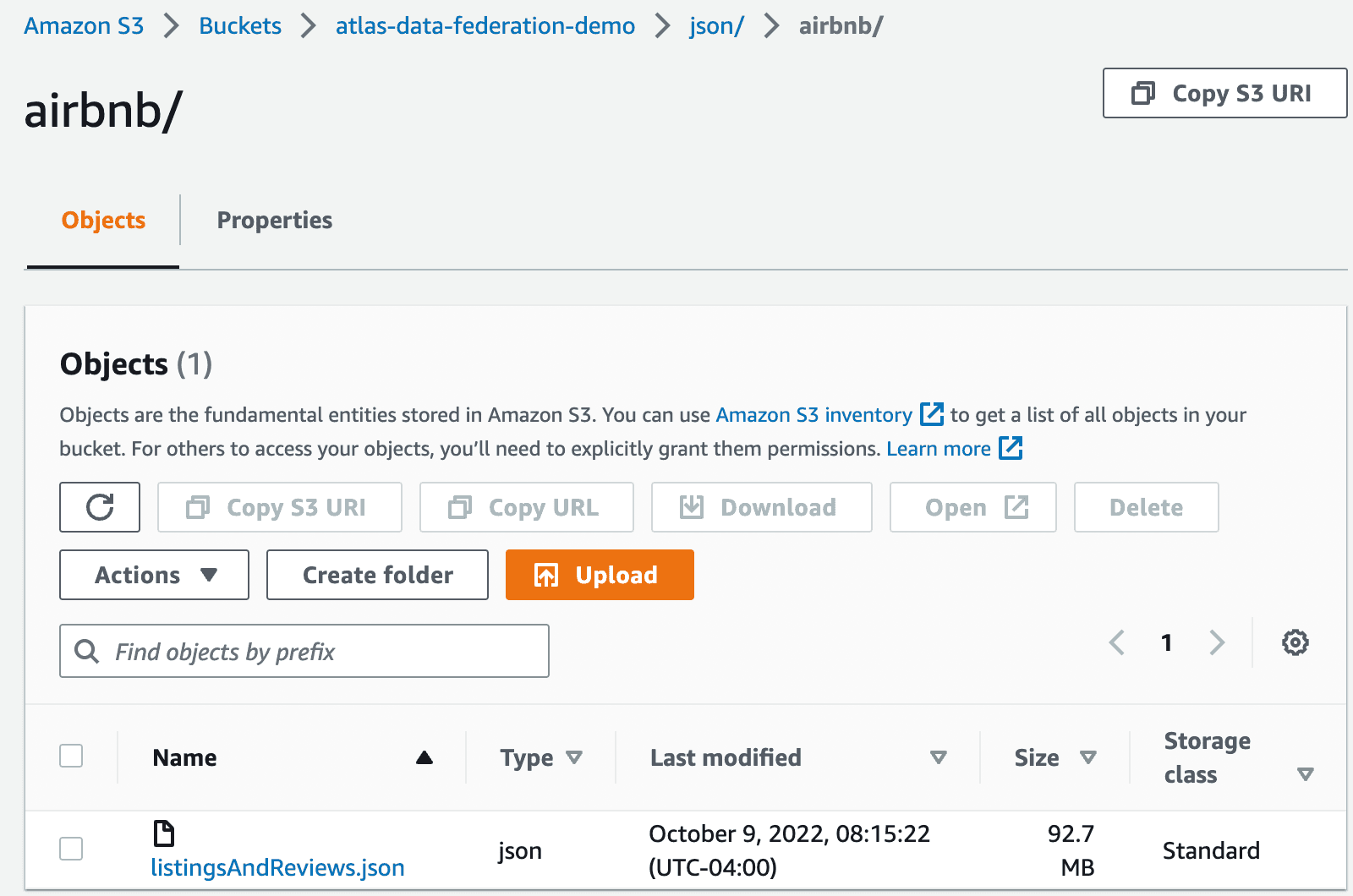Expand the Actions dropdown
This screenshot has width=1353, height=896.
click(x=154, y=575)
